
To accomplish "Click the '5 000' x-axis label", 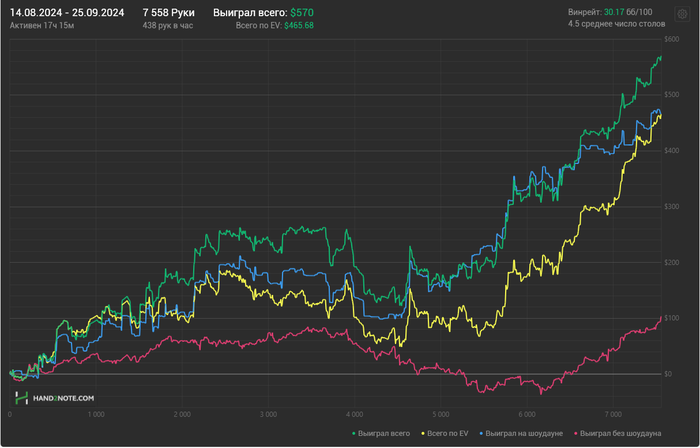I will point(441,415).
